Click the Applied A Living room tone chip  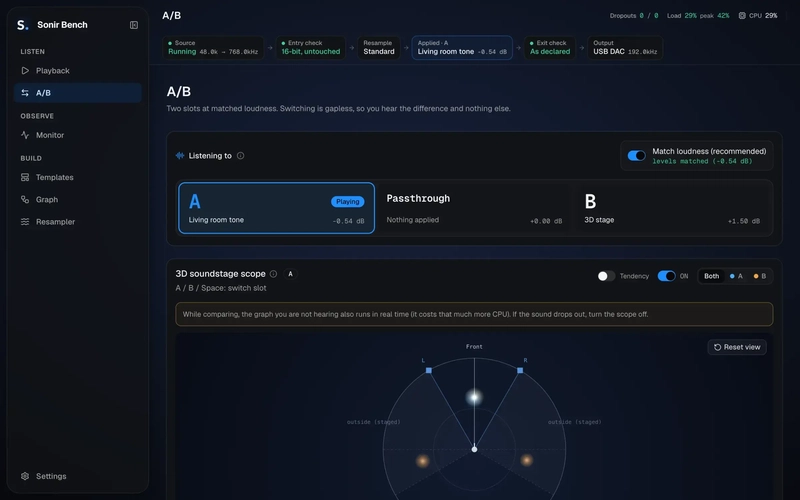click(462, 47)
